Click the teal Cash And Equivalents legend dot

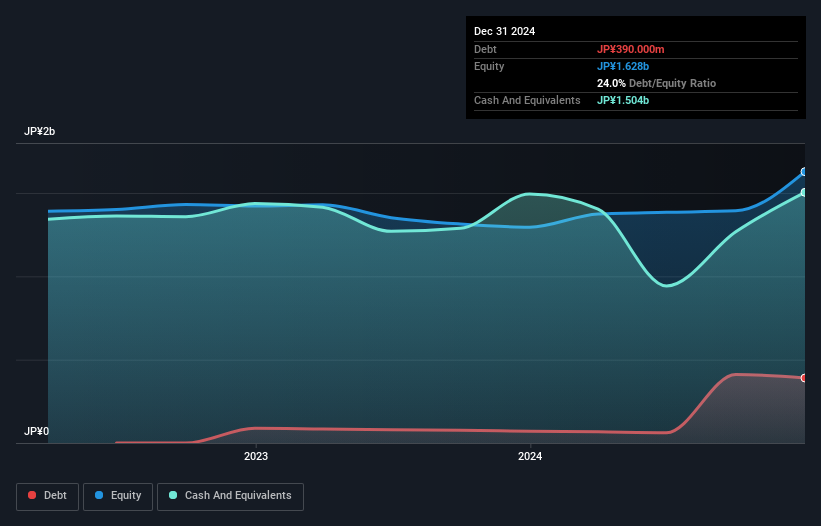(173, 495)
